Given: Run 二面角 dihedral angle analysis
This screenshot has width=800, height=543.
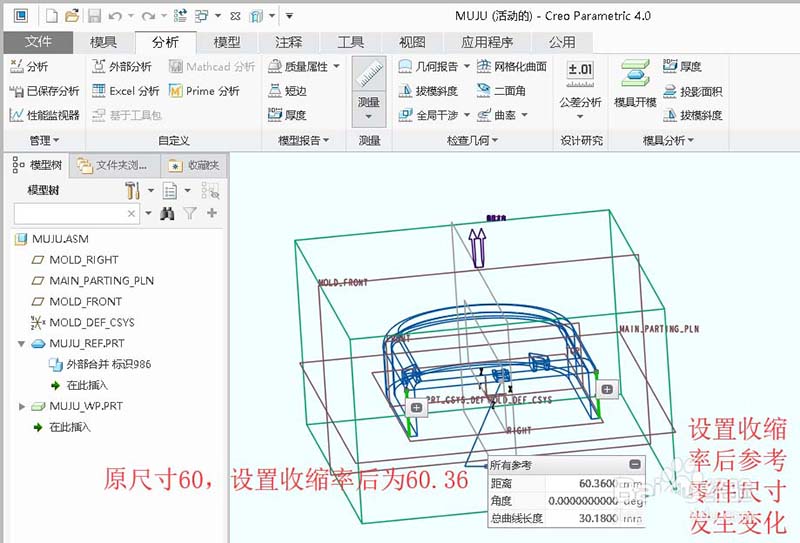Looking at the screenshot, I should click(501, 91).
